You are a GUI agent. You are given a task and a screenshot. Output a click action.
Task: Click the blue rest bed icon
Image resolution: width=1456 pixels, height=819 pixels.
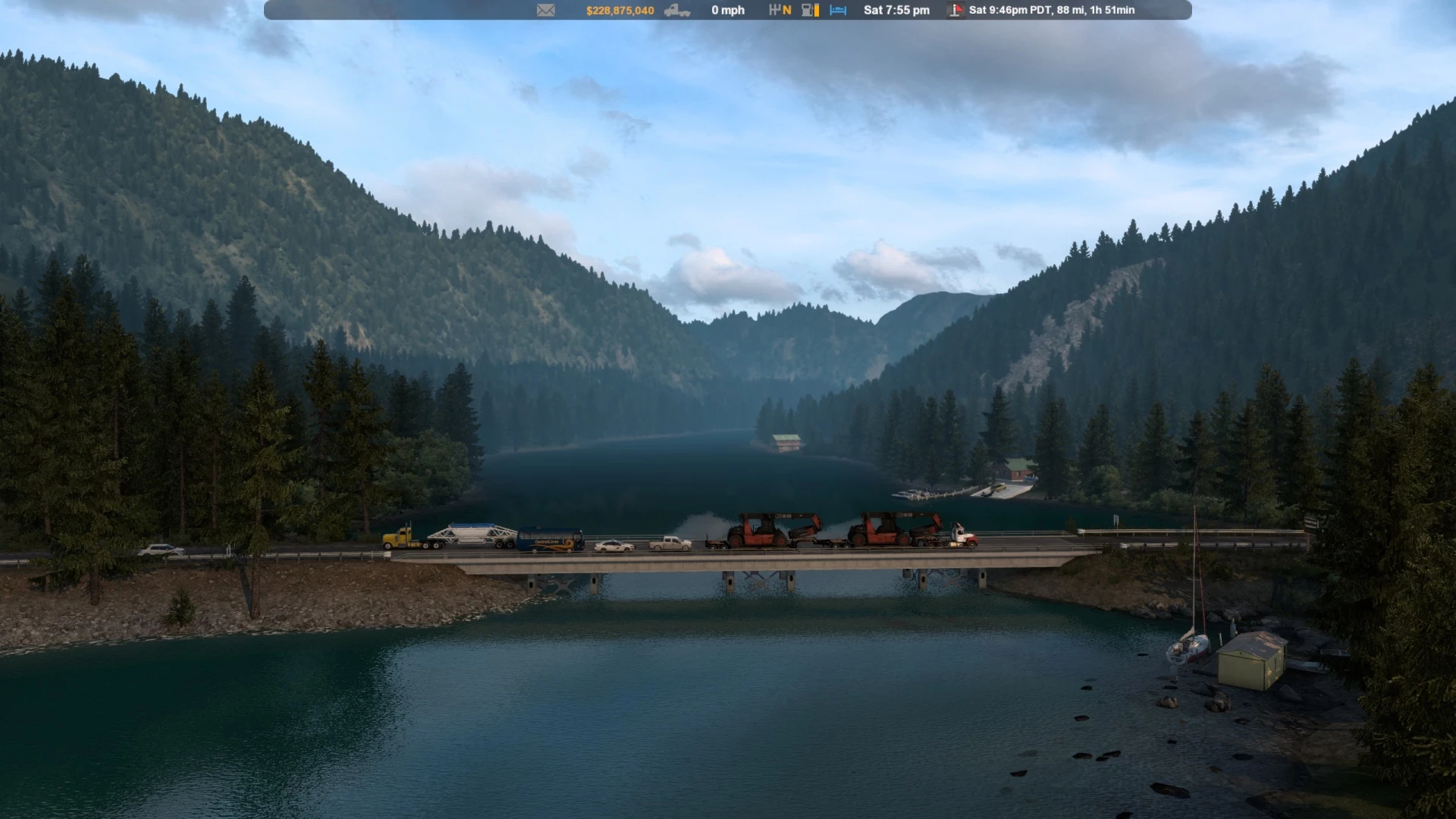click(x=838, y=11)
